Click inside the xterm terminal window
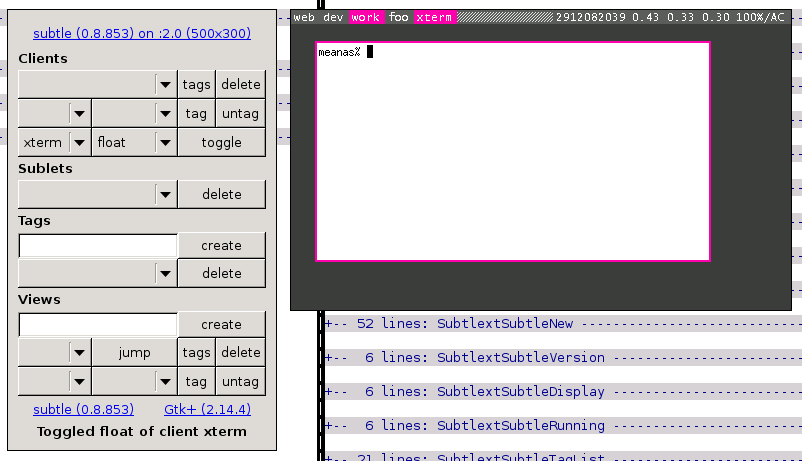802x461 pixels. tap(512, 150)
